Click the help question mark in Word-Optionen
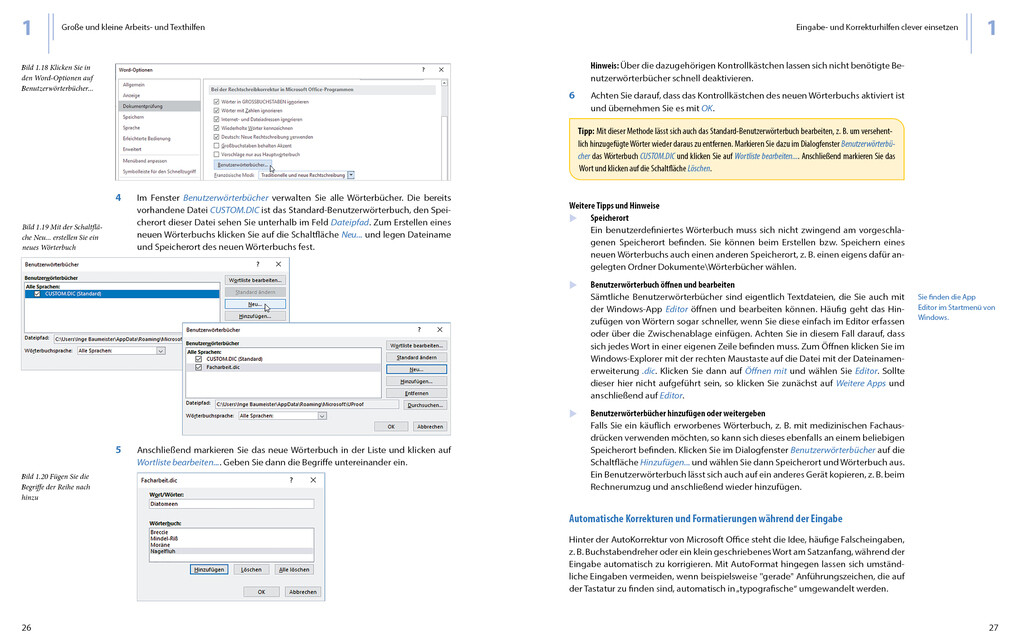This screenshot has height=644, width=1020. tap(423, 70)
